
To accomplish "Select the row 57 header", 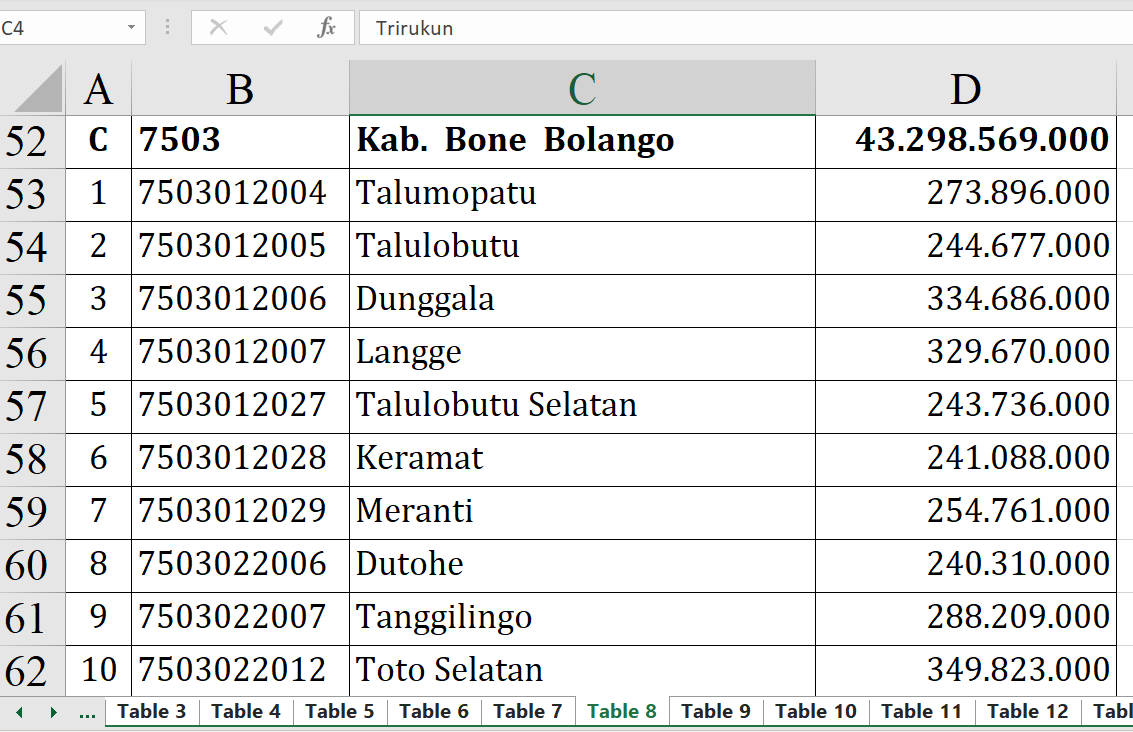I will [27, 406].
